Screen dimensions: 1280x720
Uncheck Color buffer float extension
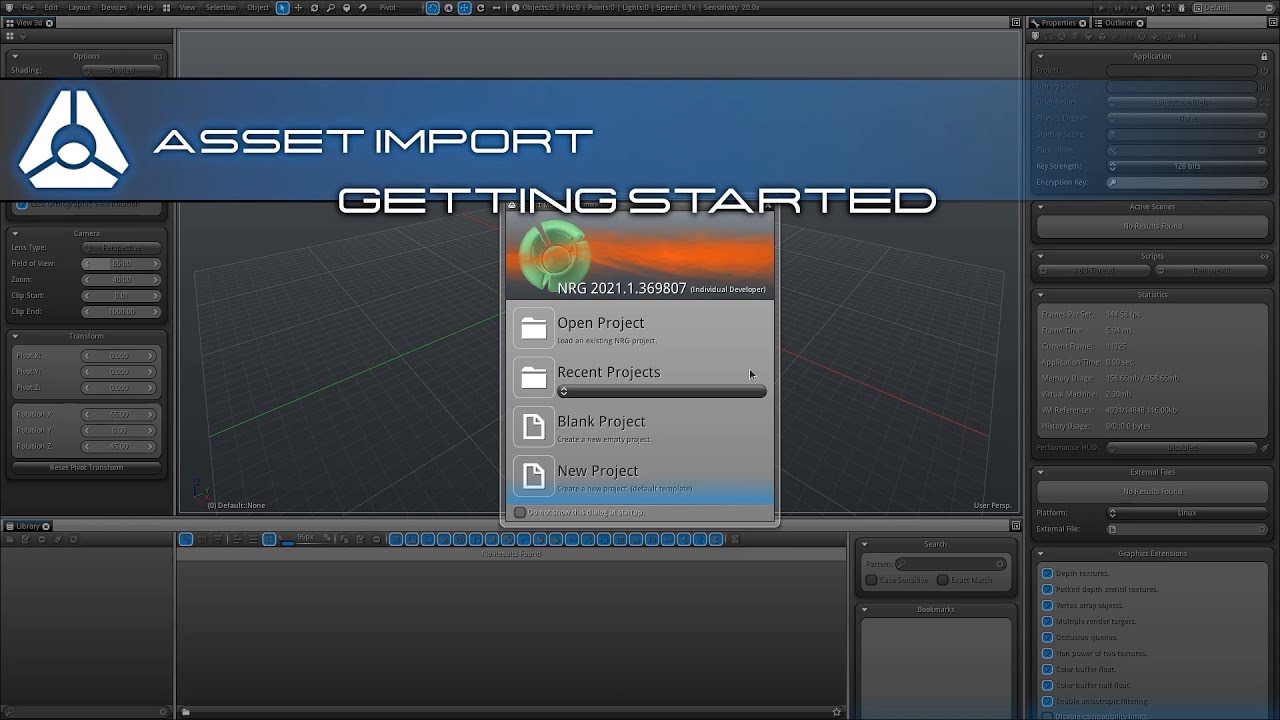coord(1047,669)
